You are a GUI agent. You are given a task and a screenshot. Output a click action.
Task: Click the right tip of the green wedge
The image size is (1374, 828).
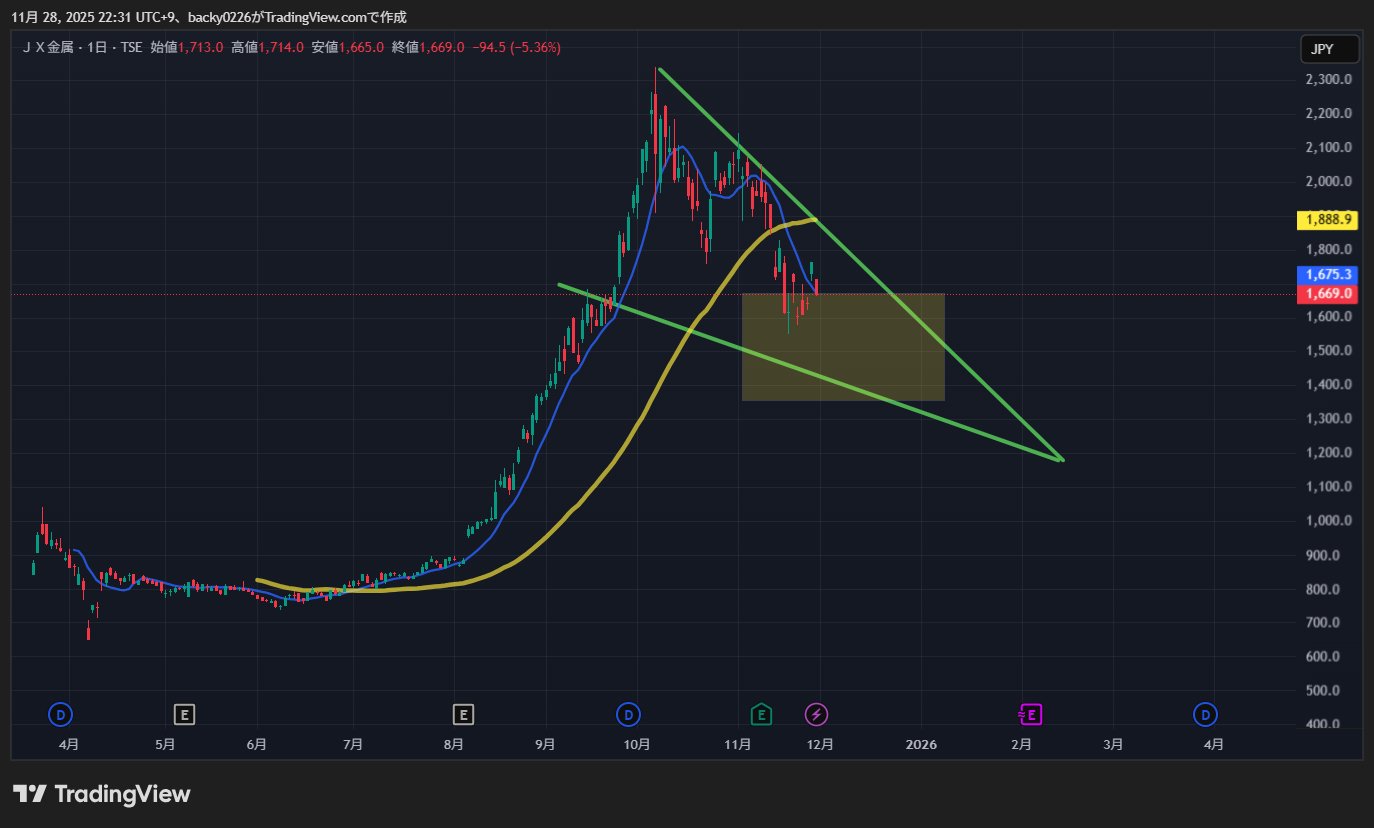point(1061,460)
